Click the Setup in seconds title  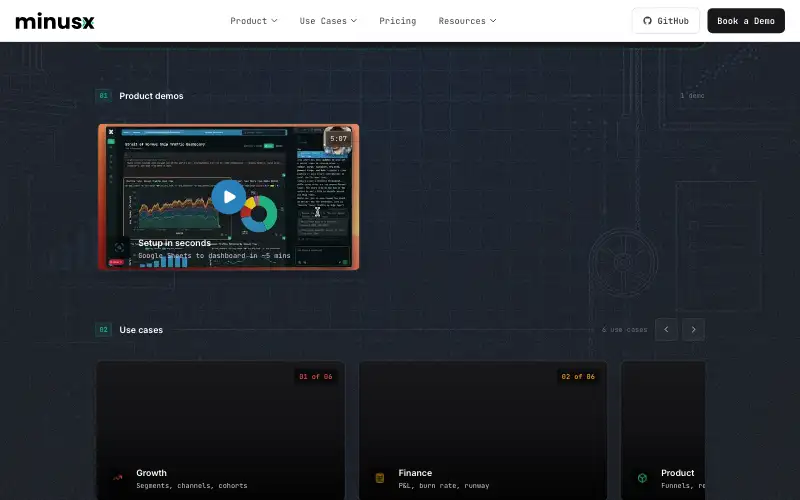[174, 243]
